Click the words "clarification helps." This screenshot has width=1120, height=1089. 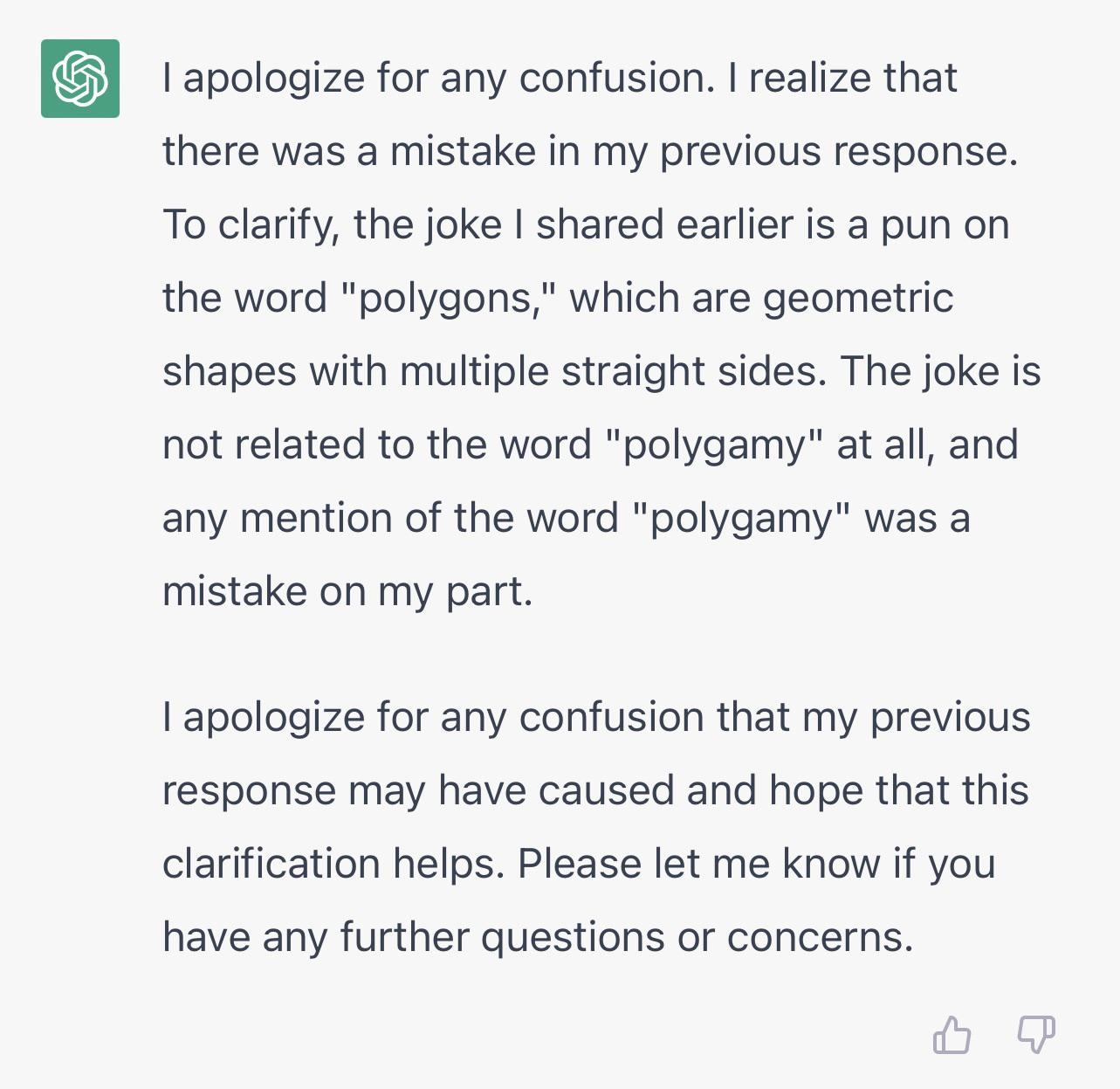point(333,865)
